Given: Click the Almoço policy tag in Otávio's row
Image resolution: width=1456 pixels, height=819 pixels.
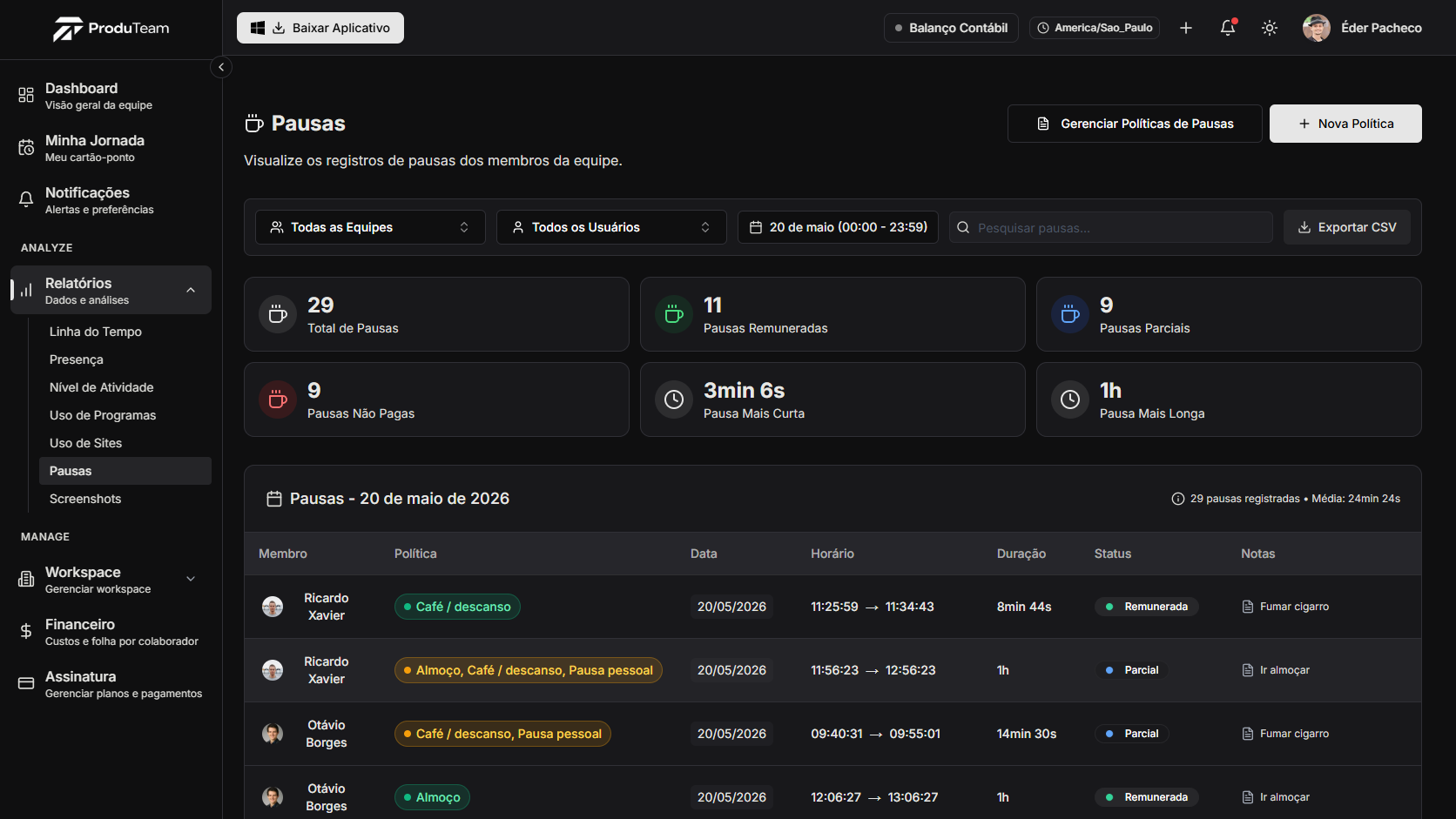Looking at the screenshot, I should (432, 797).
